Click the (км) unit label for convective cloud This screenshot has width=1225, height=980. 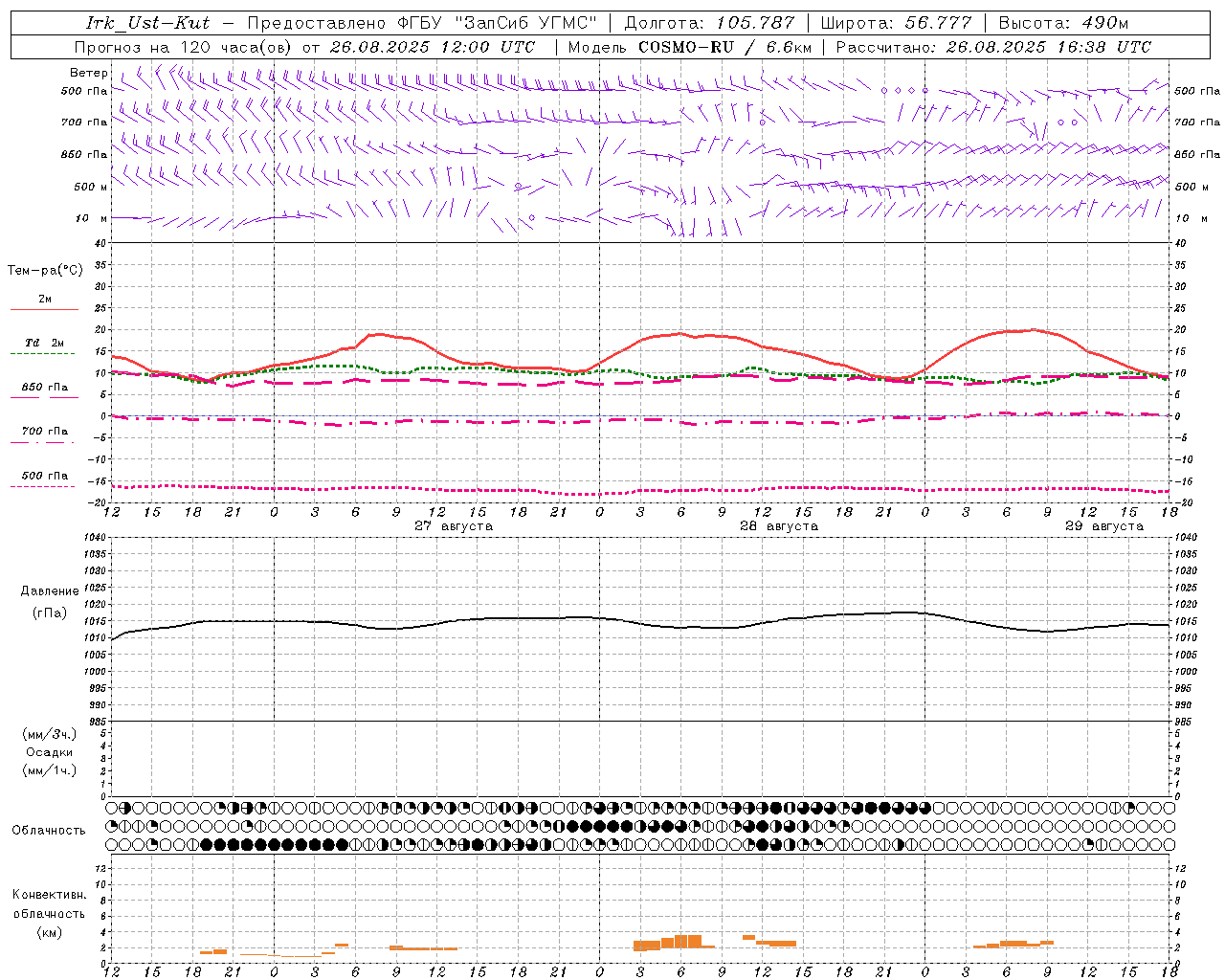50,932
